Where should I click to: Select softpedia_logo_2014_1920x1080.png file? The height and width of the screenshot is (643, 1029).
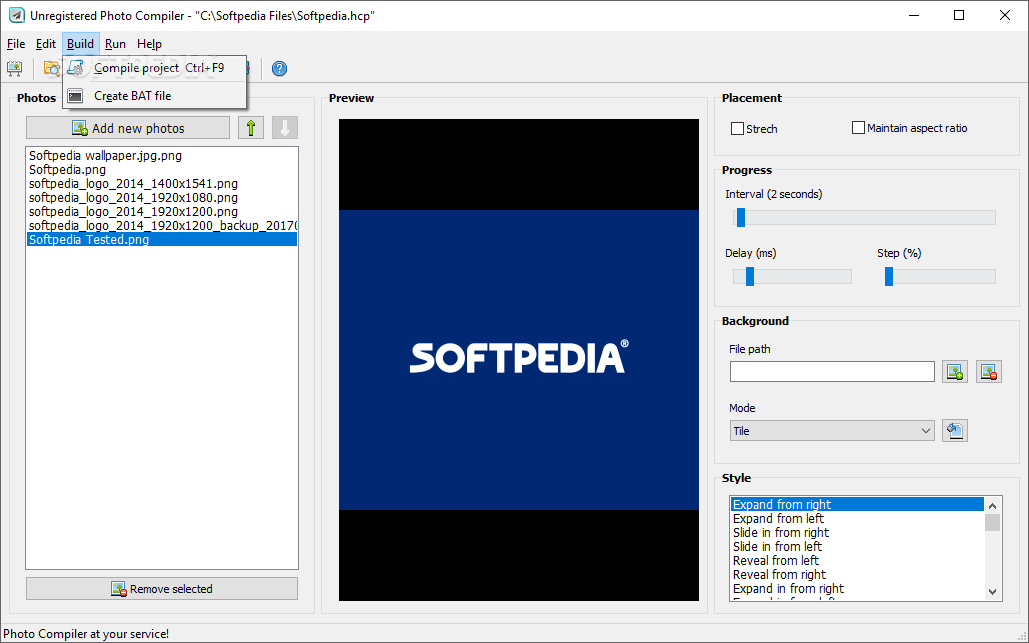point(162,197)
